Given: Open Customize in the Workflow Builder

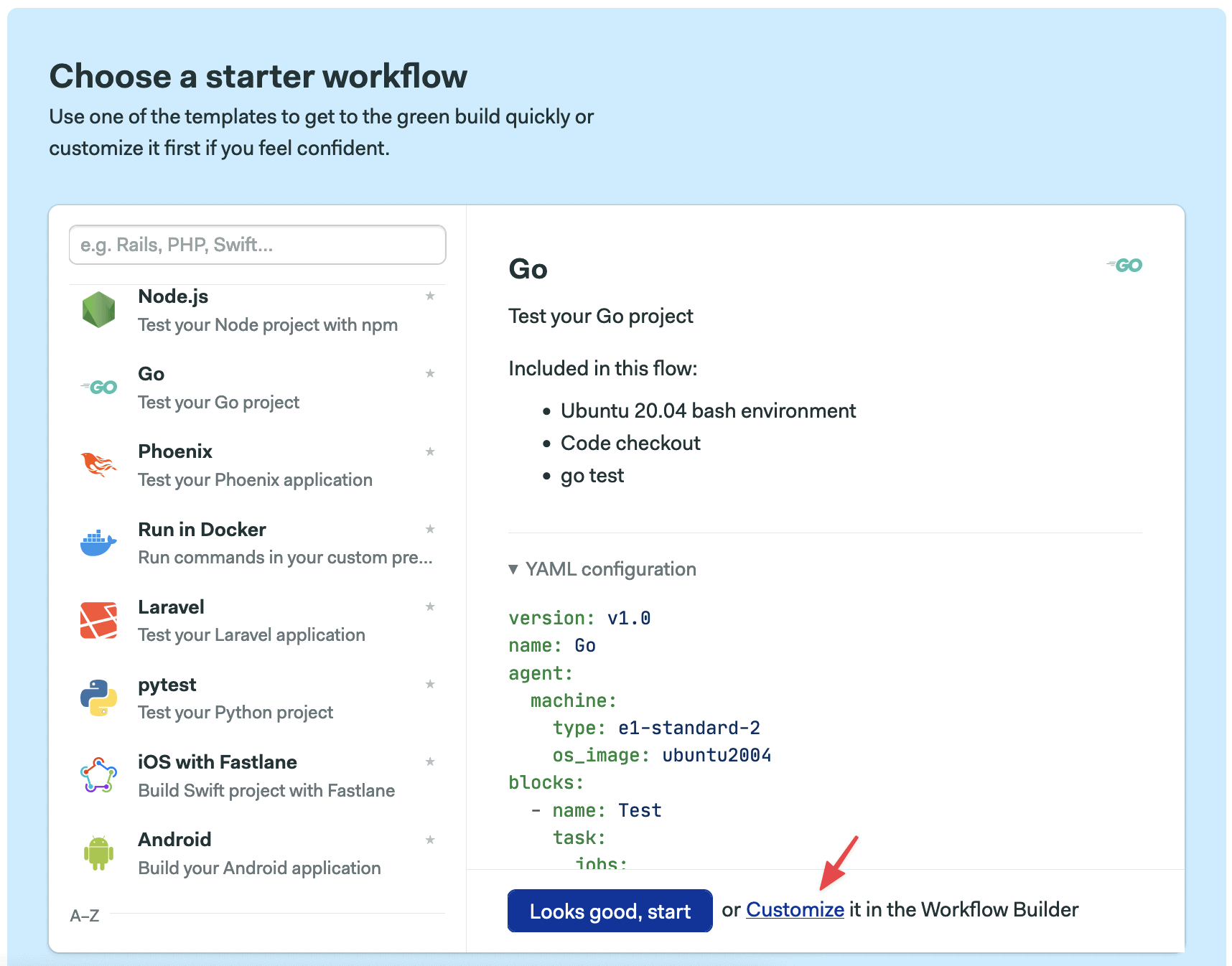Looking at the screenshot, I should pos(795,909).
